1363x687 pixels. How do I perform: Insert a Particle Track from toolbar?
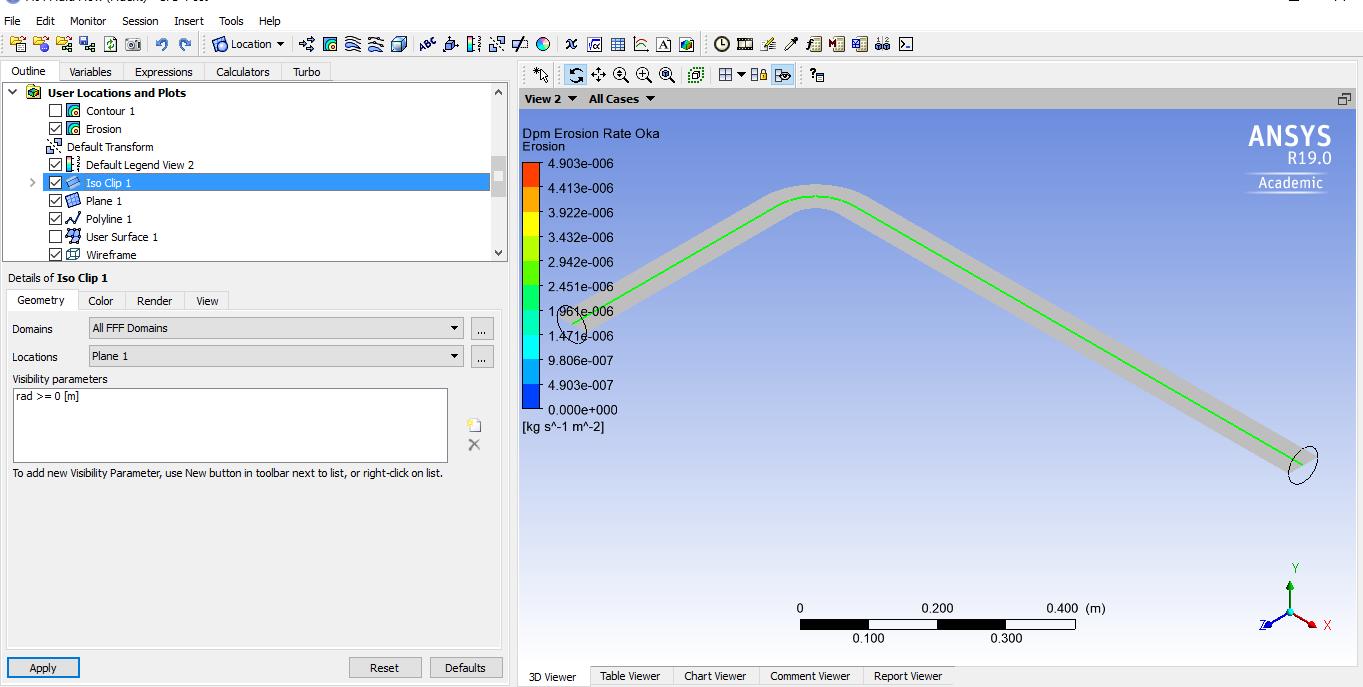click(376, 44)
